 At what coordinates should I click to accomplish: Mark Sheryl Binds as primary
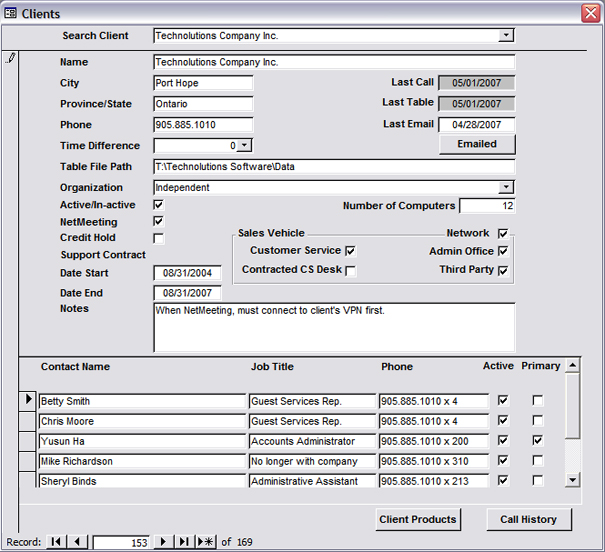point(537,480)
